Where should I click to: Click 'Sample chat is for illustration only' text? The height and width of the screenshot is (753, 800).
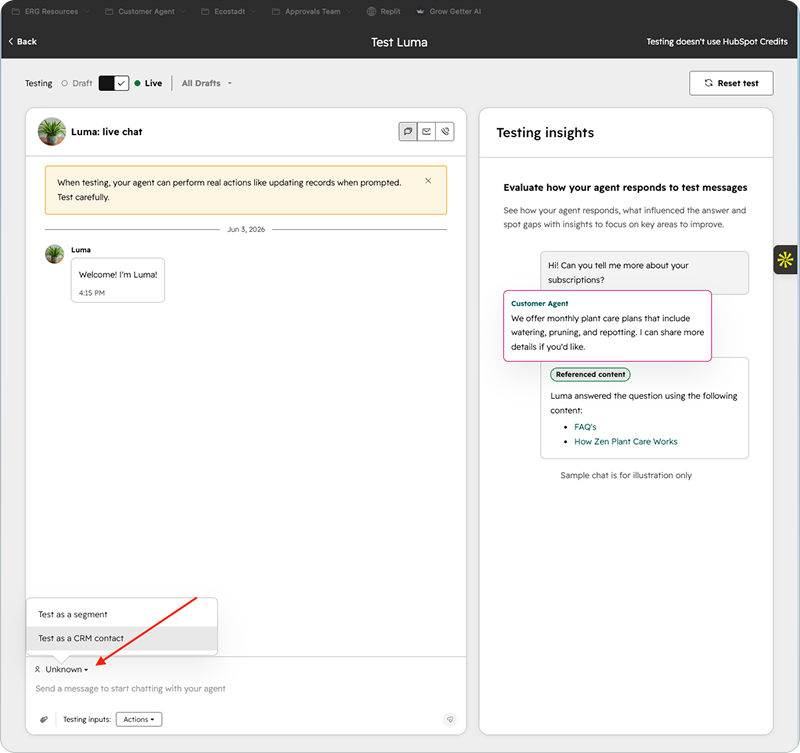(626, 475)
